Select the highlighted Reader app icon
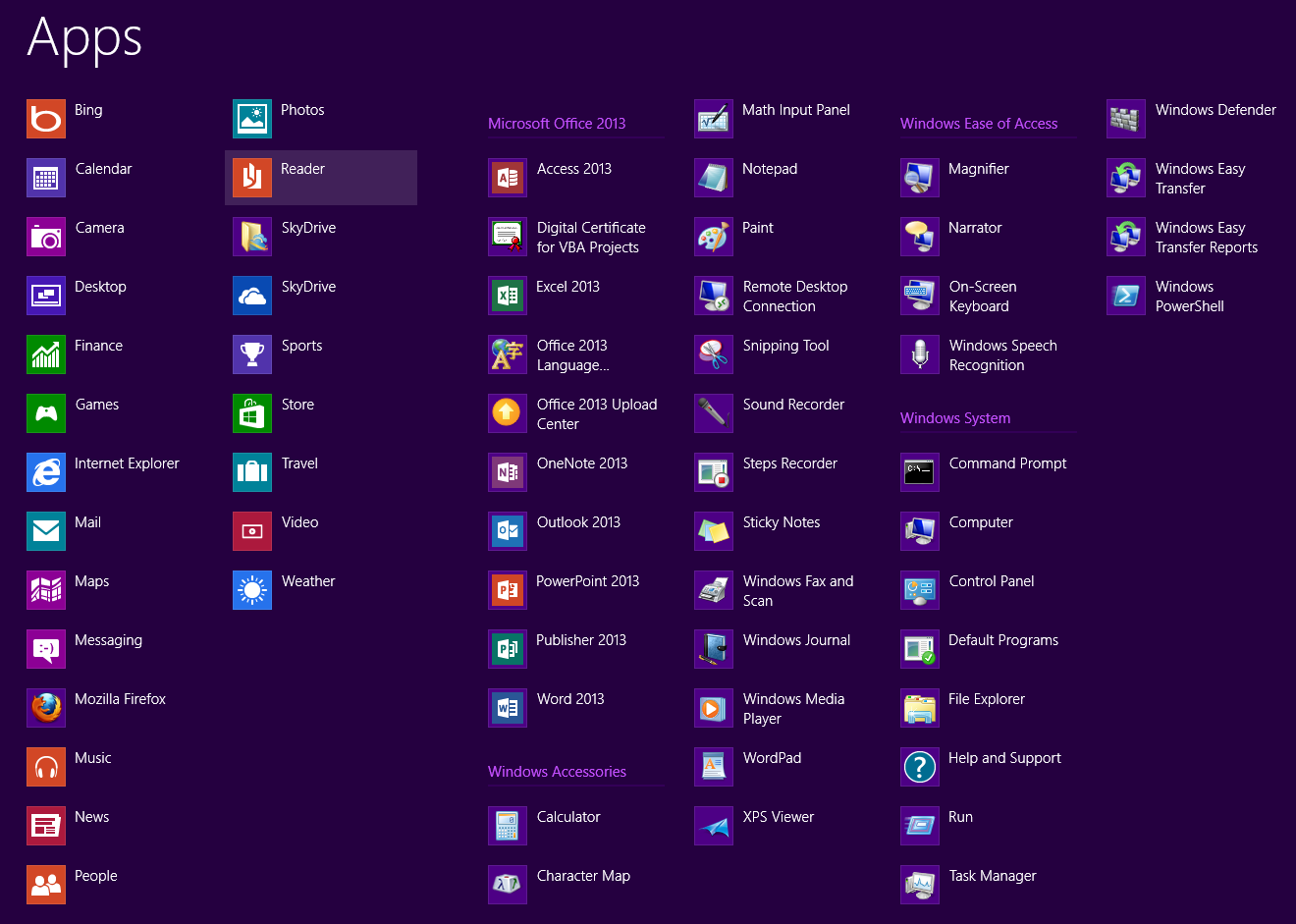 click(252, 178)
